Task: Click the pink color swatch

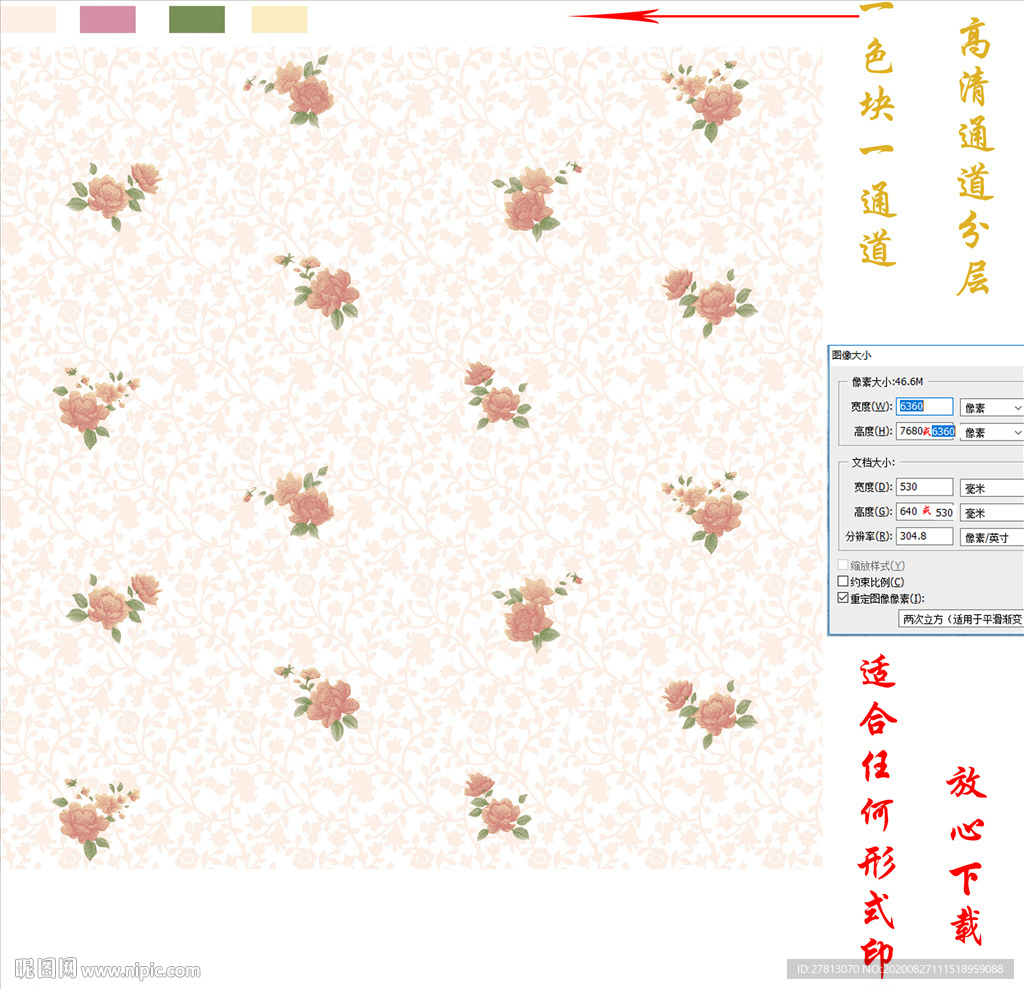Action: point(108,19)
